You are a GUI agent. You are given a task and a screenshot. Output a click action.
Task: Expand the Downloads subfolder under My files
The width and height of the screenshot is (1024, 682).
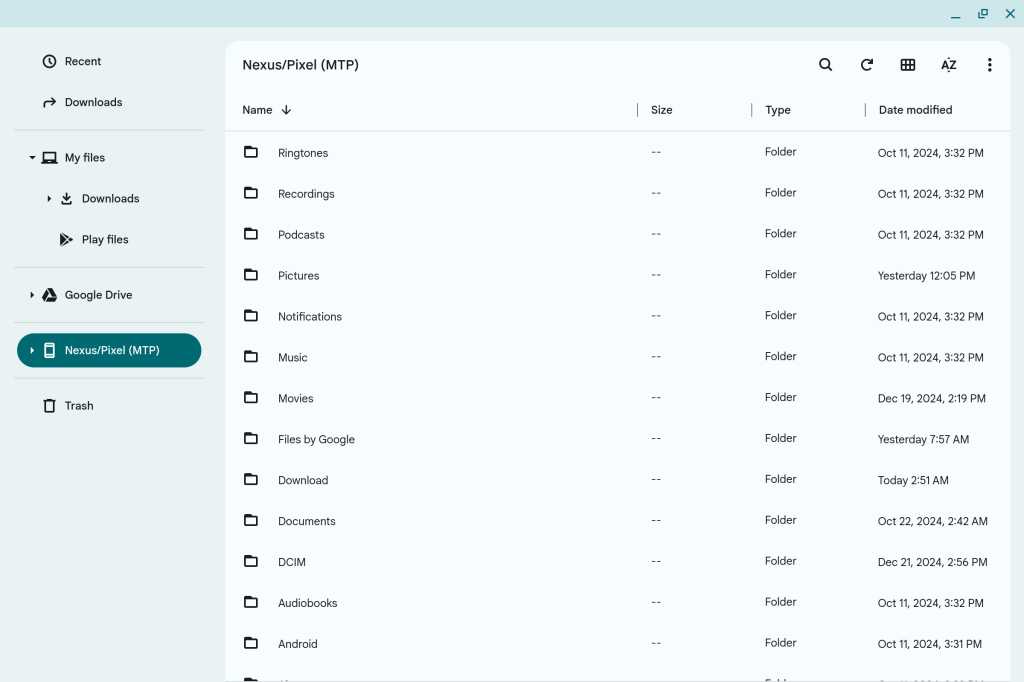[x=49, y=199]
